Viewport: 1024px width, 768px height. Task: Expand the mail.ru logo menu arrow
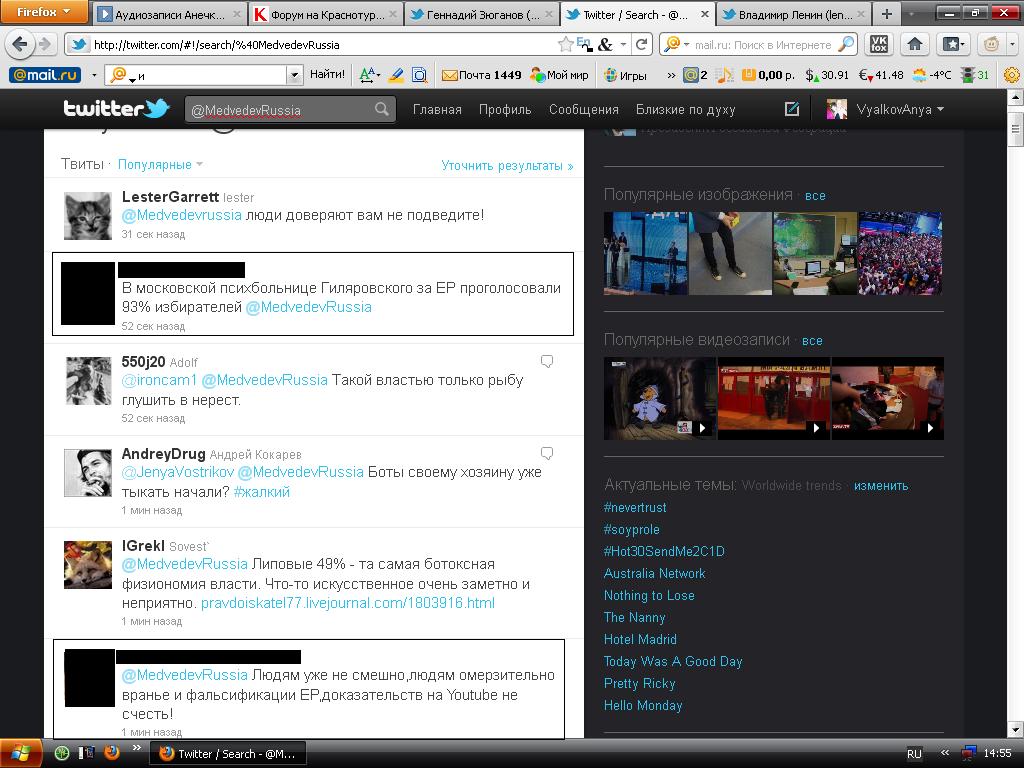click(x=94, y=75)
